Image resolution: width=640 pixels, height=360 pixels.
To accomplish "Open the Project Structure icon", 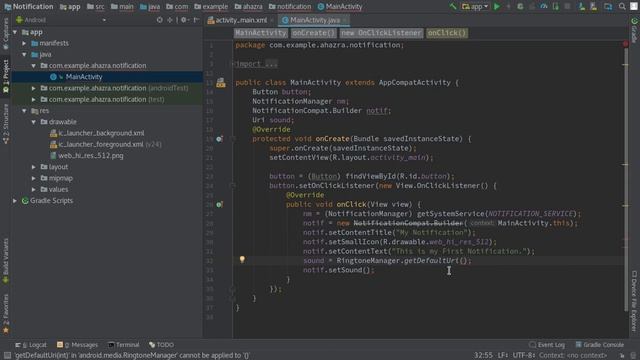I will coord(608,7).
